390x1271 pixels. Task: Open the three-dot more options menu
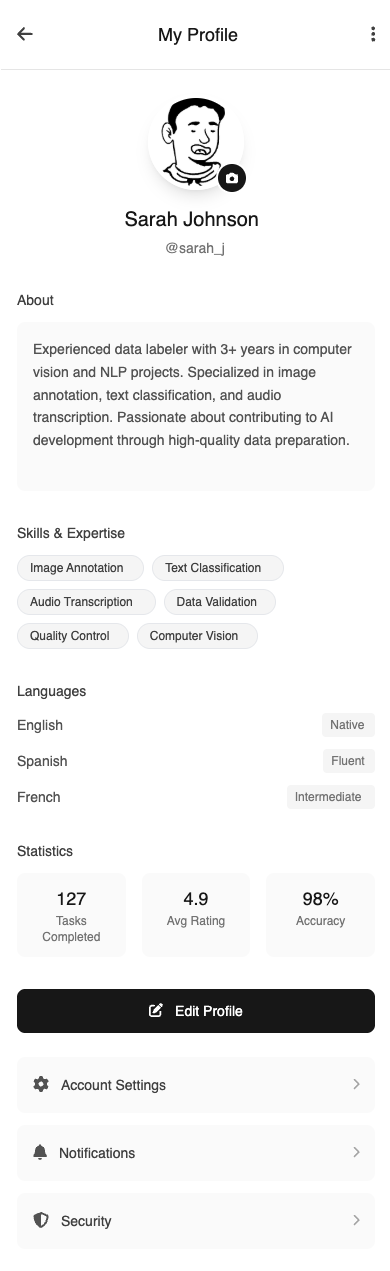coord(373,34)
